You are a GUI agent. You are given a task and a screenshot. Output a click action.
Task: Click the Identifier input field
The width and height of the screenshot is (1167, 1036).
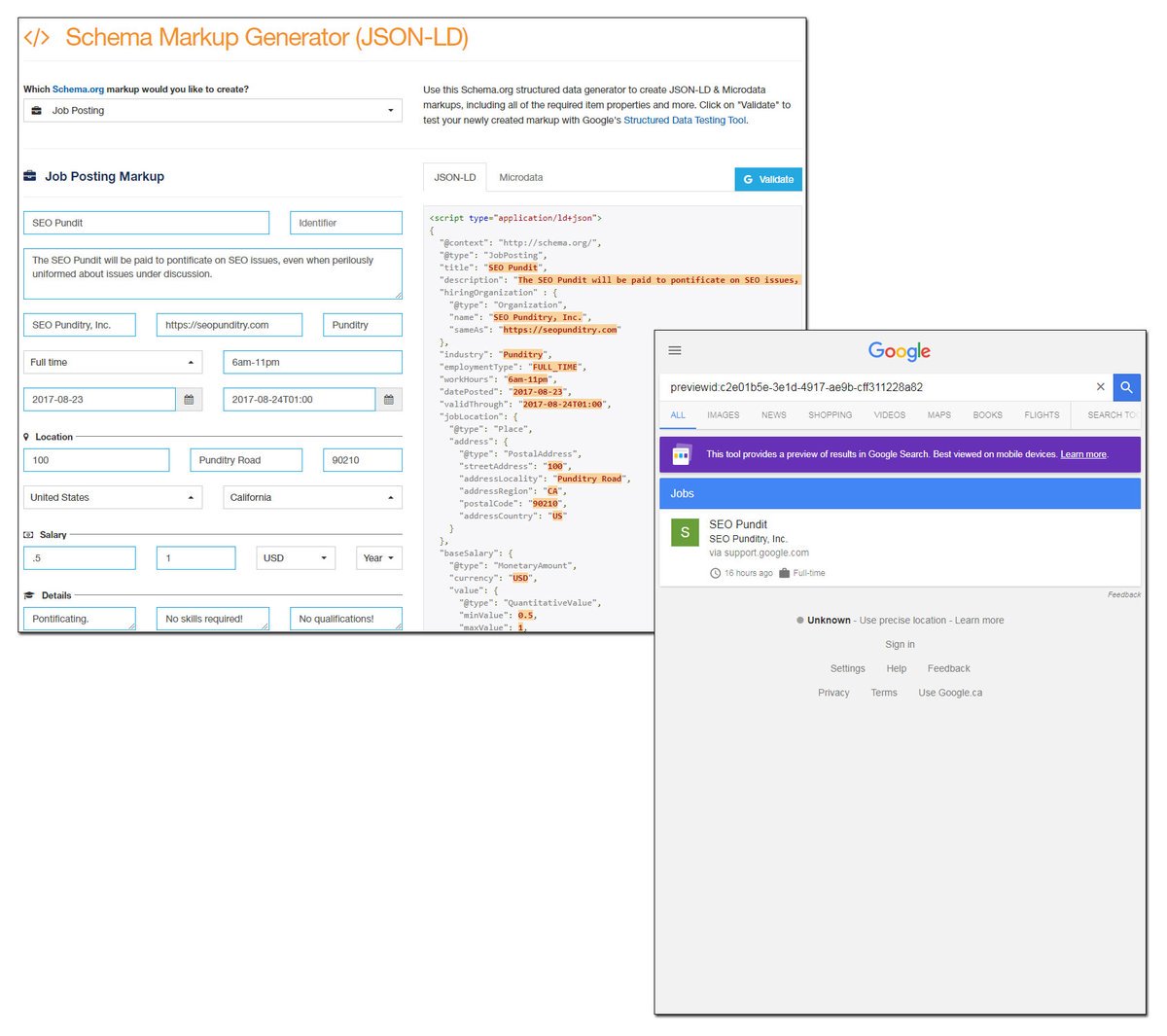(x=346, y=223)
